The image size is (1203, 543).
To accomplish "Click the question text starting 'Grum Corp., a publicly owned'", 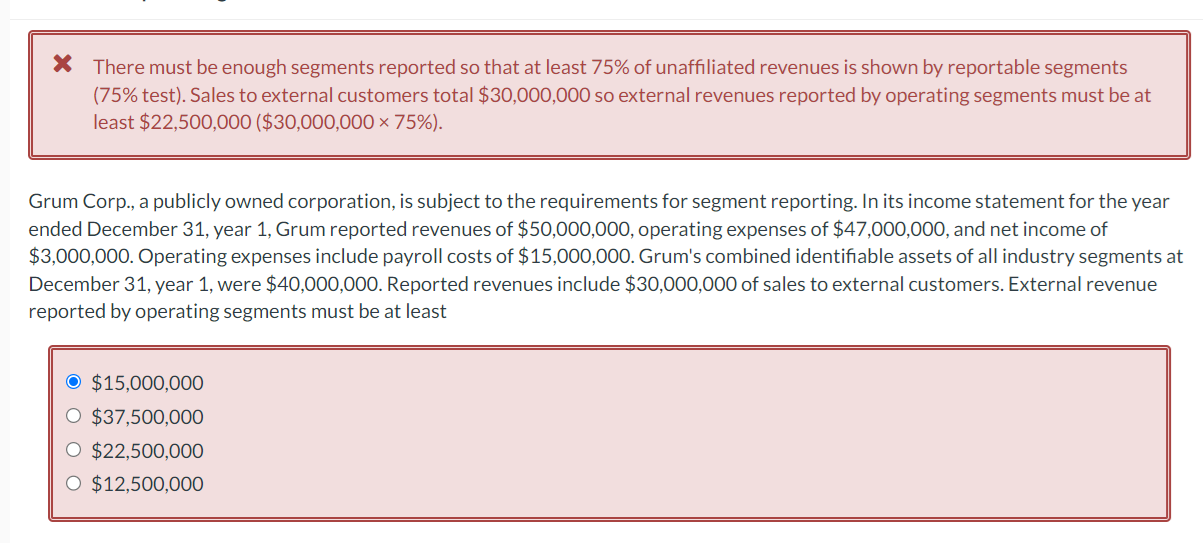I will [x=605, y=256].
